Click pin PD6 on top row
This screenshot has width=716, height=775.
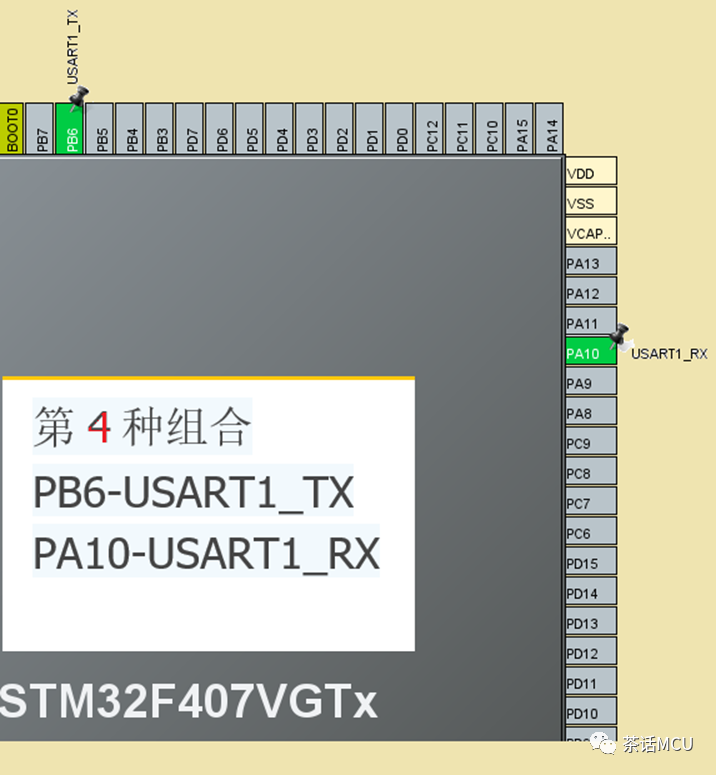click(x=219, y=129)
